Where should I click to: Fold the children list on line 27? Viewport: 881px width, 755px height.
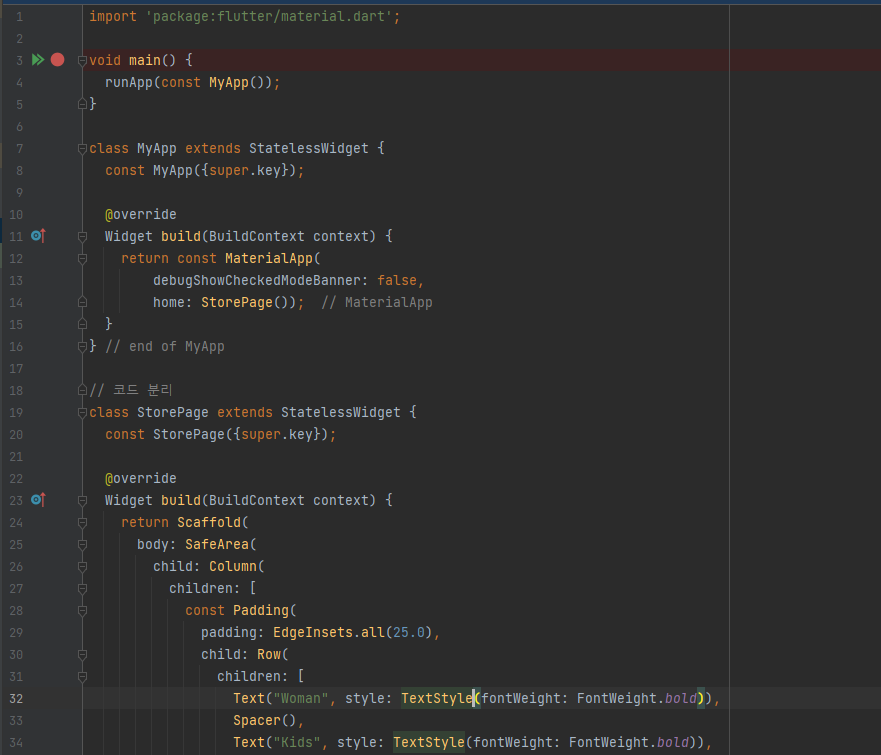click(x=82, y=588)
